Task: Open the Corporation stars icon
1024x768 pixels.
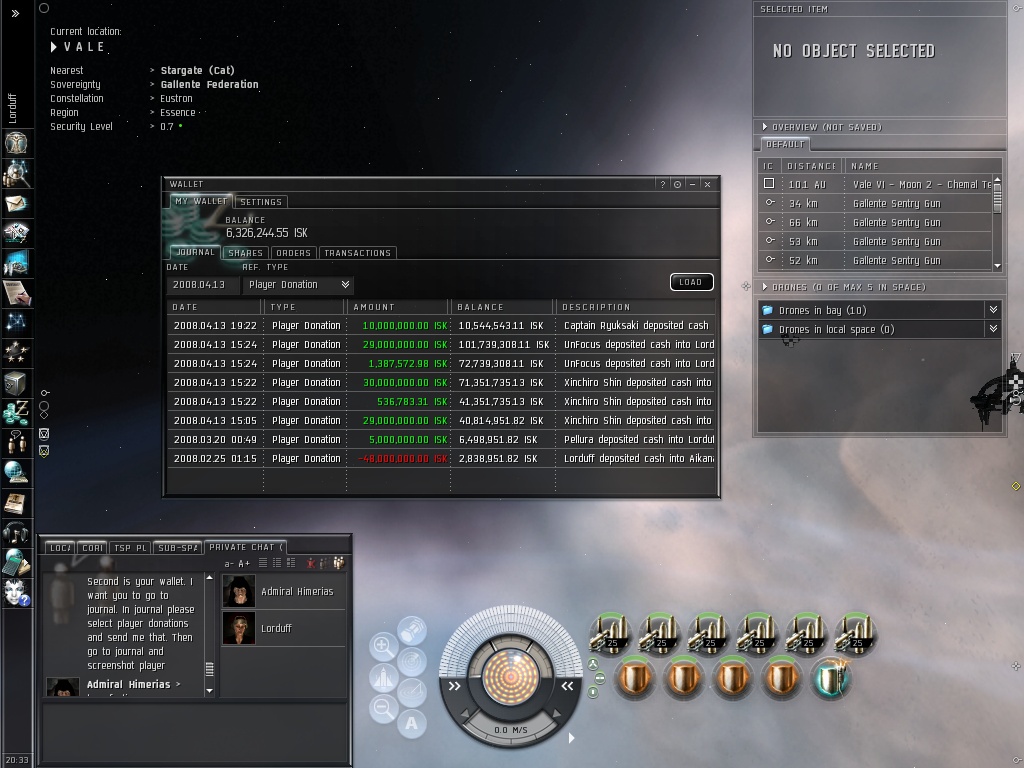Action: tap(16, 352)
